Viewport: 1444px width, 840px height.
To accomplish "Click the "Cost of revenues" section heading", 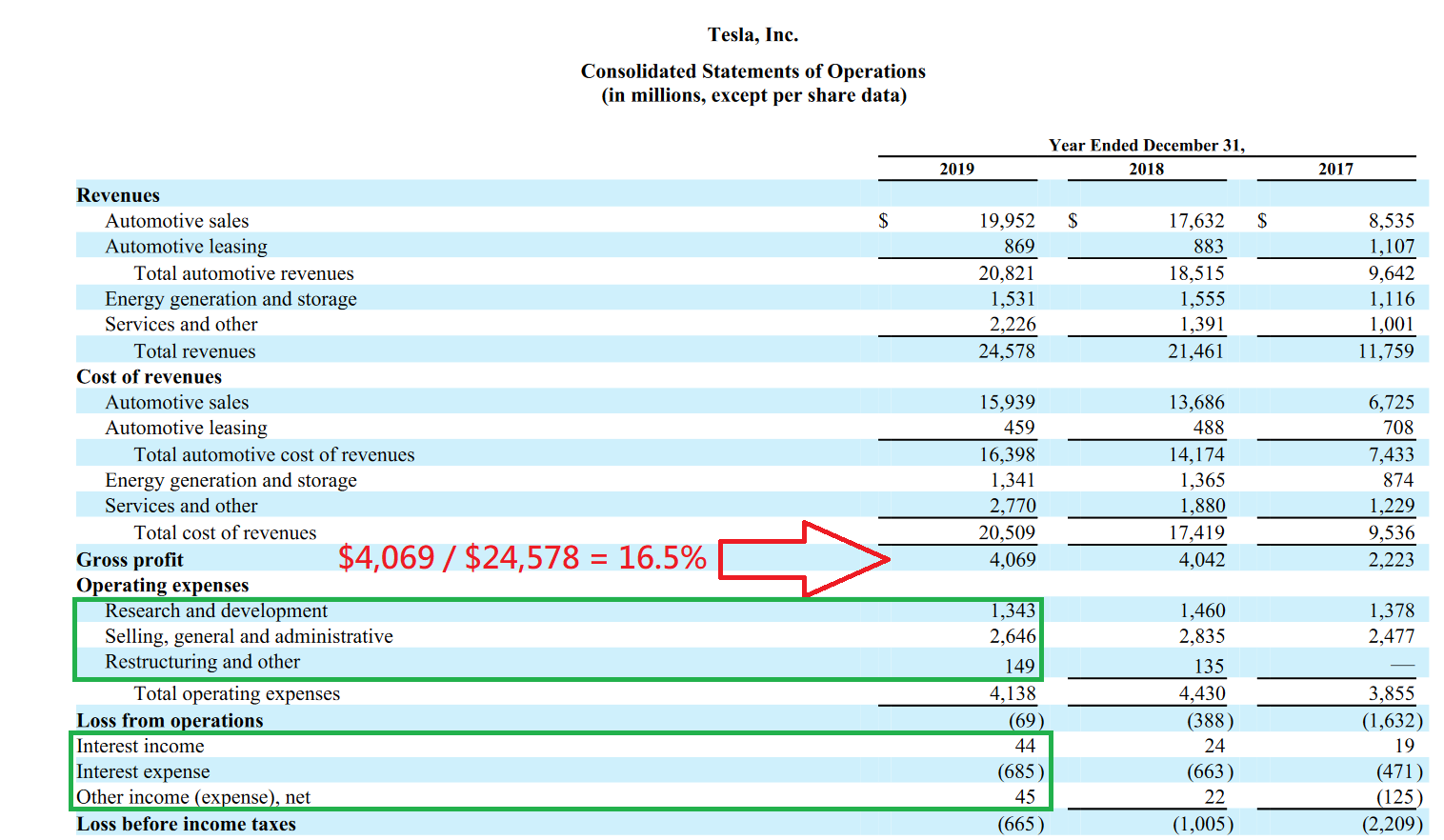I will click(x=149, y=377).
